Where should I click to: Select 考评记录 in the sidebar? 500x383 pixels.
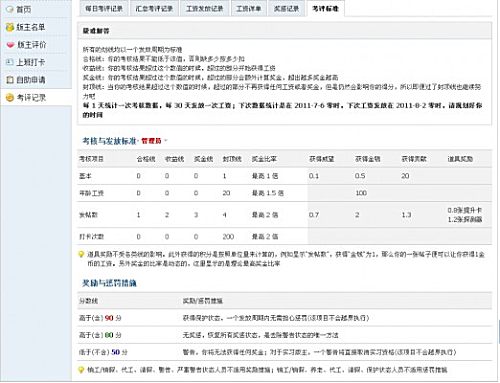point(31,98)
